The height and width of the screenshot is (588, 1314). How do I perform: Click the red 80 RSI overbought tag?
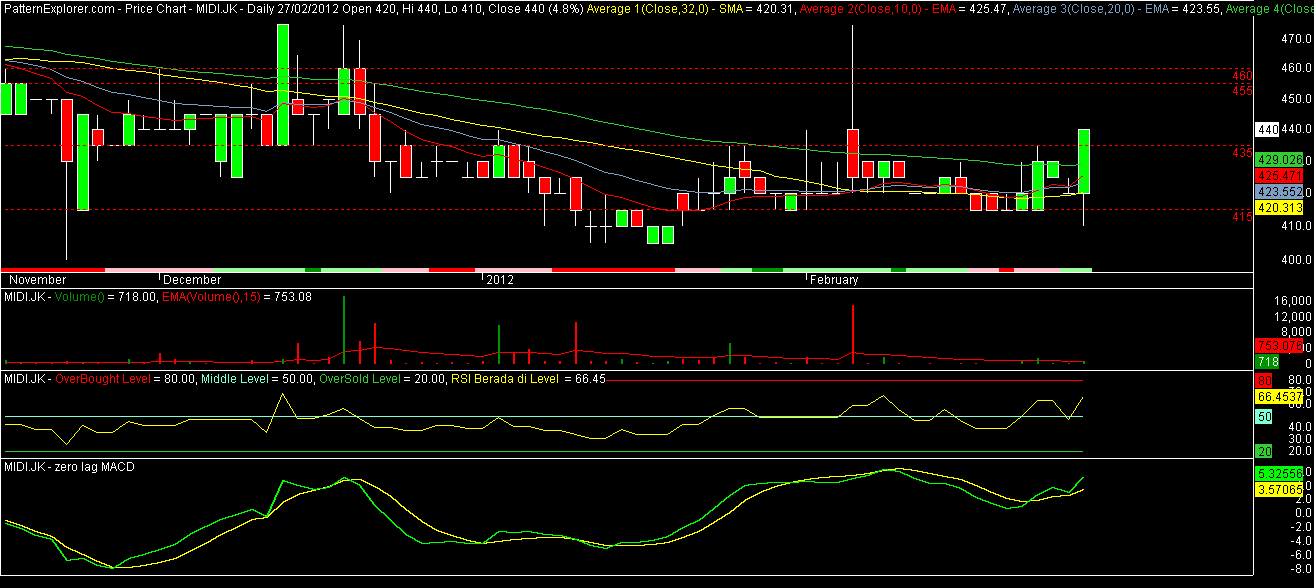tap(1264, 381)
